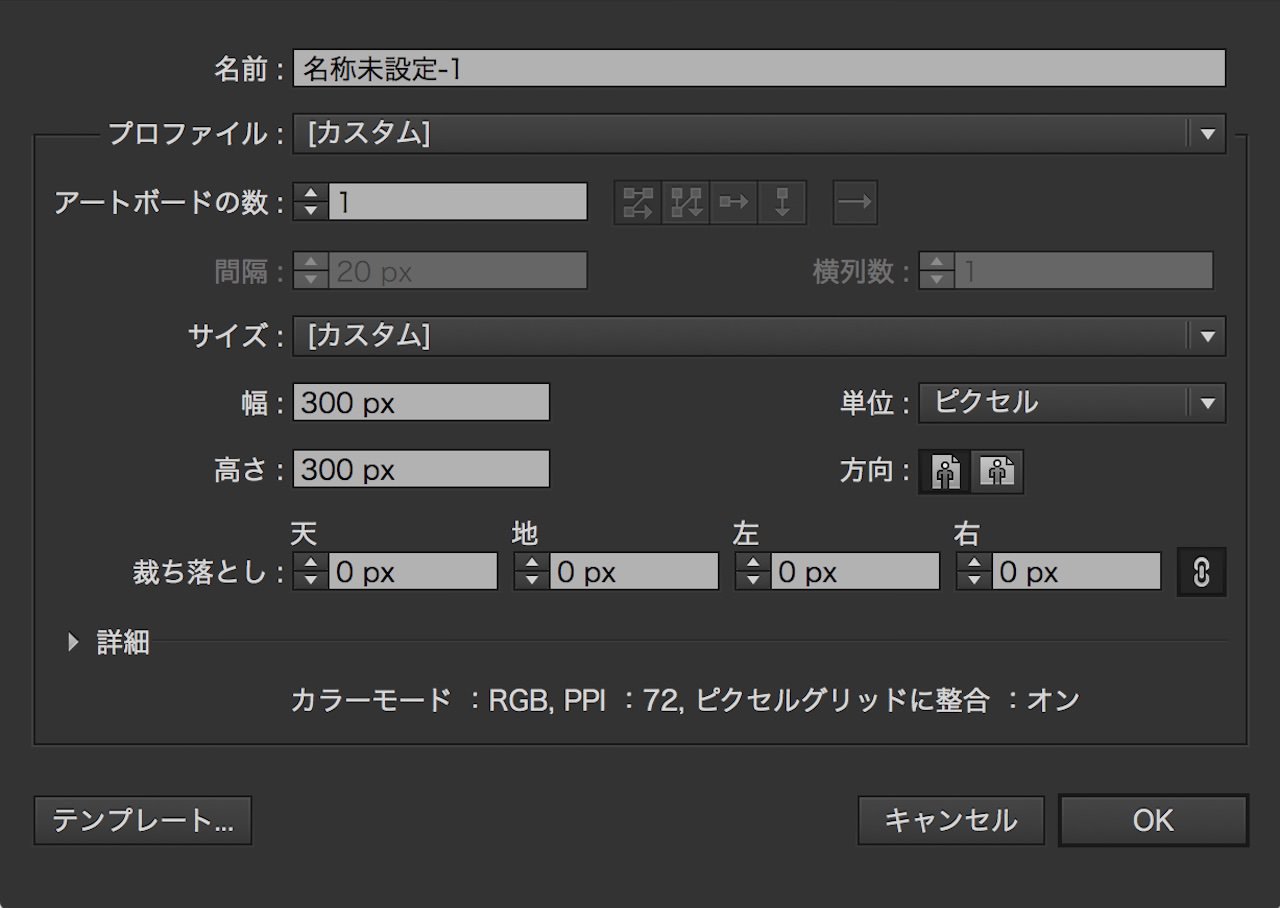Choose landscape orientation icon
This screenshot has width=1280, height=908.
[x=997, y=471]
